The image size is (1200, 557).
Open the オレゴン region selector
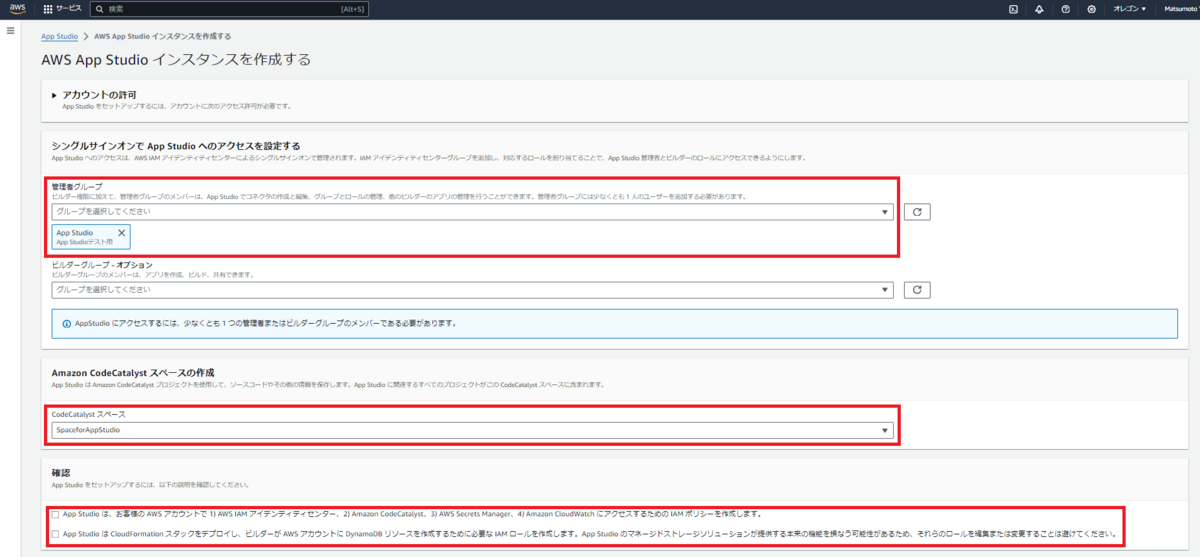pos(1130,8)
